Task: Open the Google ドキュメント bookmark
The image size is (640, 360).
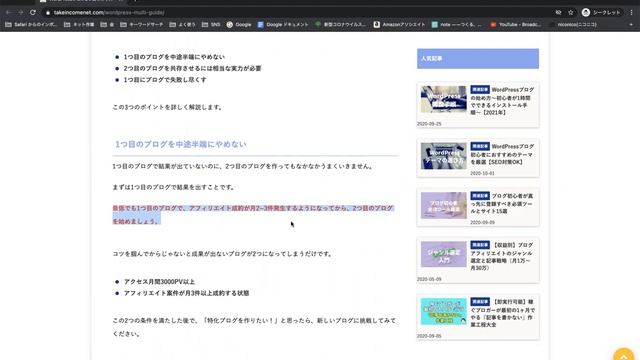Action: 283,24
